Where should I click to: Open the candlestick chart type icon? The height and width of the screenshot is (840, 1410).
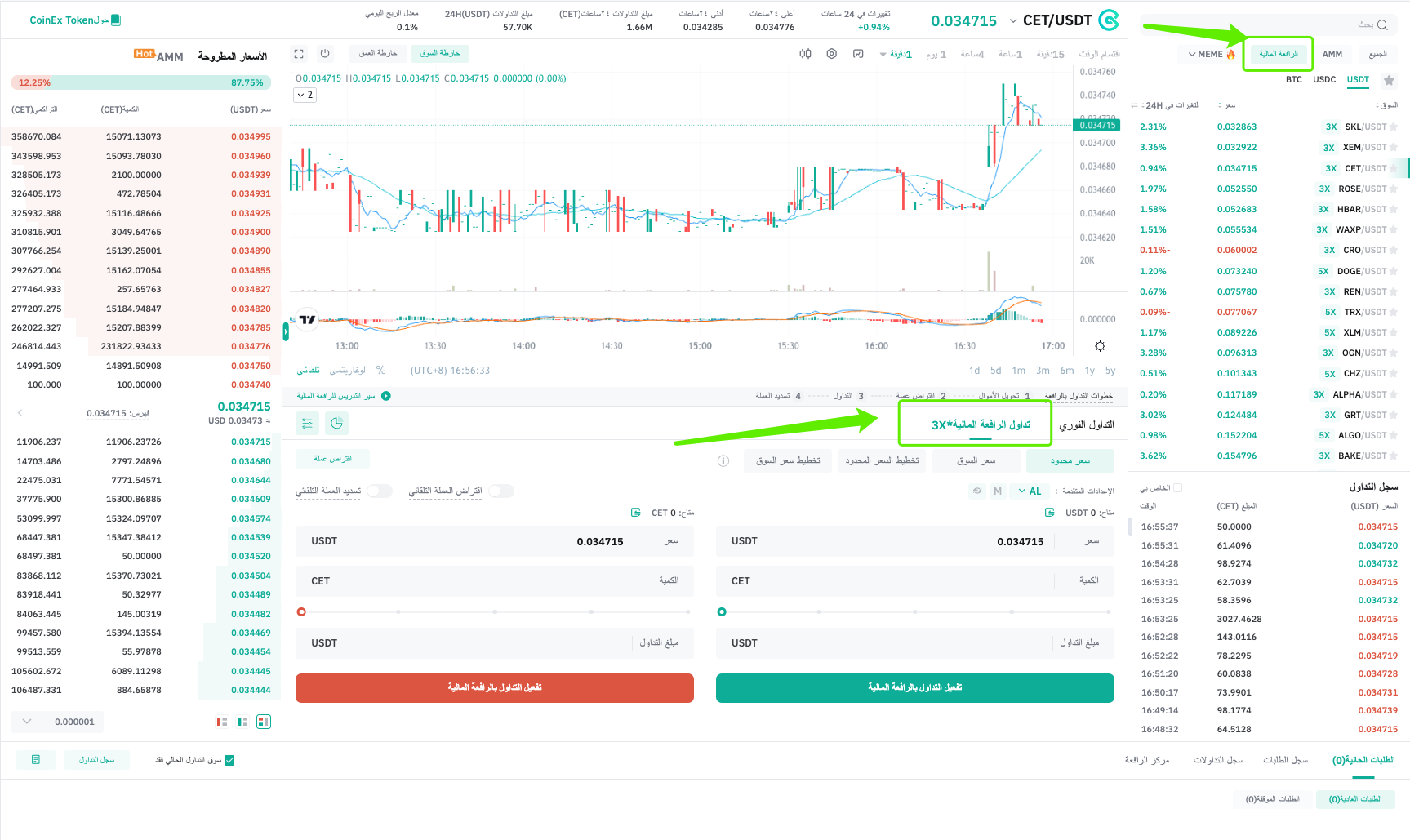pyautogui.click(x=805, y=54)
